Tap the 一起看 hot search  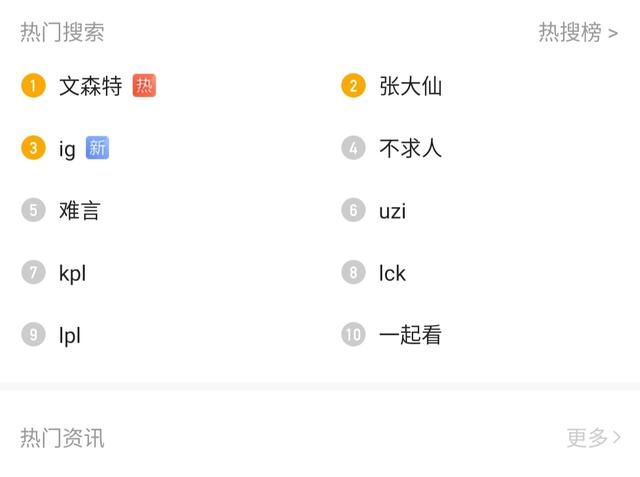411,335
